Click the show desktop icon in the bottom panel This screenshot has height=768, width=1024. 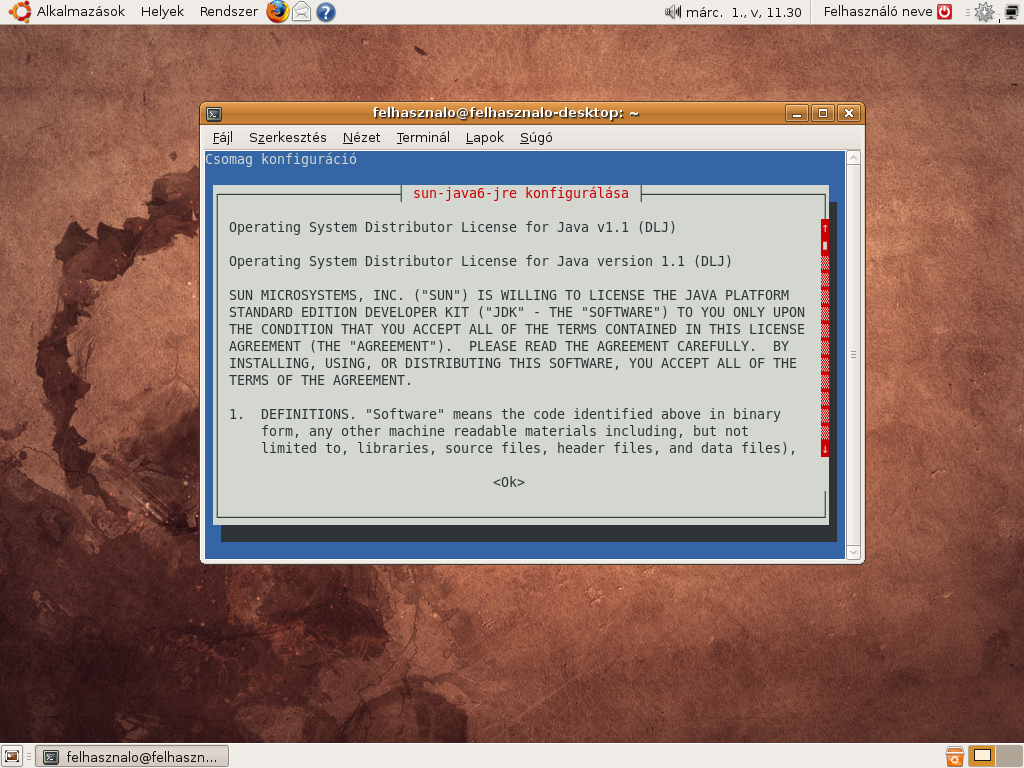pyautogui.click(x=12, y=756)
